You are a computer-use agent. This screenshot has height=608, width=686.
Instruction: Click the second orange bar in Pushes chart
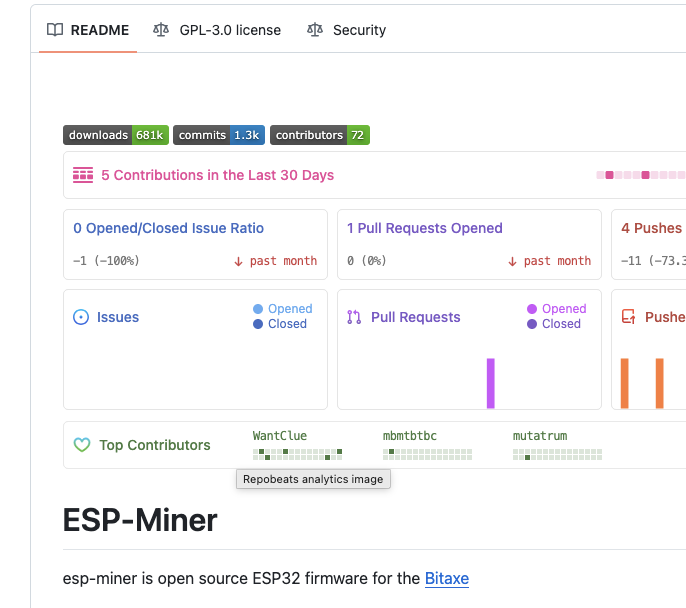(660, 384)
